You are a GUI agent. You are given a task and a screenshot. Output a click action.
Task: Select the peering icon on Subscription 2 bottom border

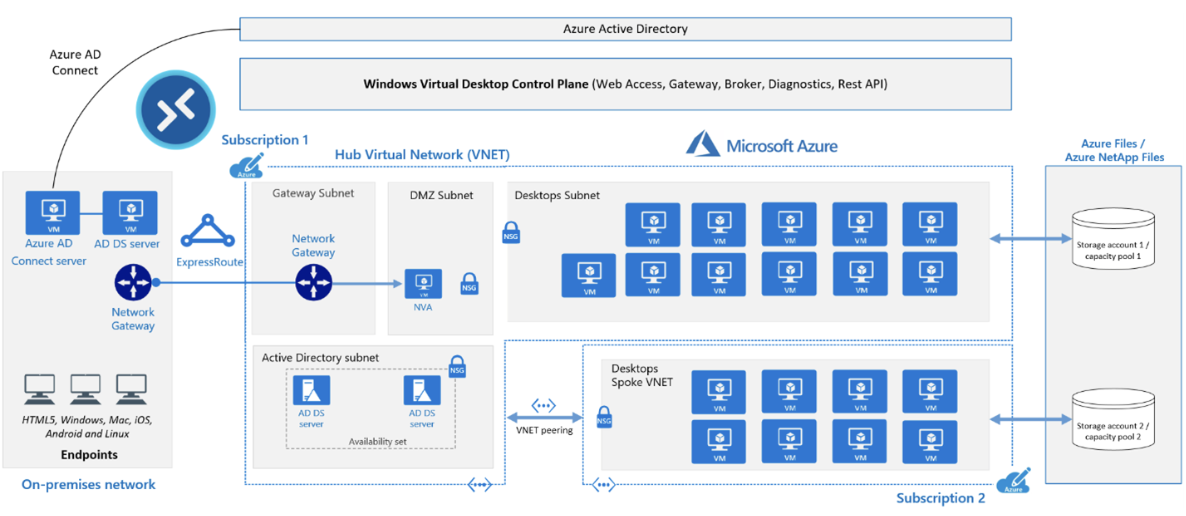[x=604, y=483]
